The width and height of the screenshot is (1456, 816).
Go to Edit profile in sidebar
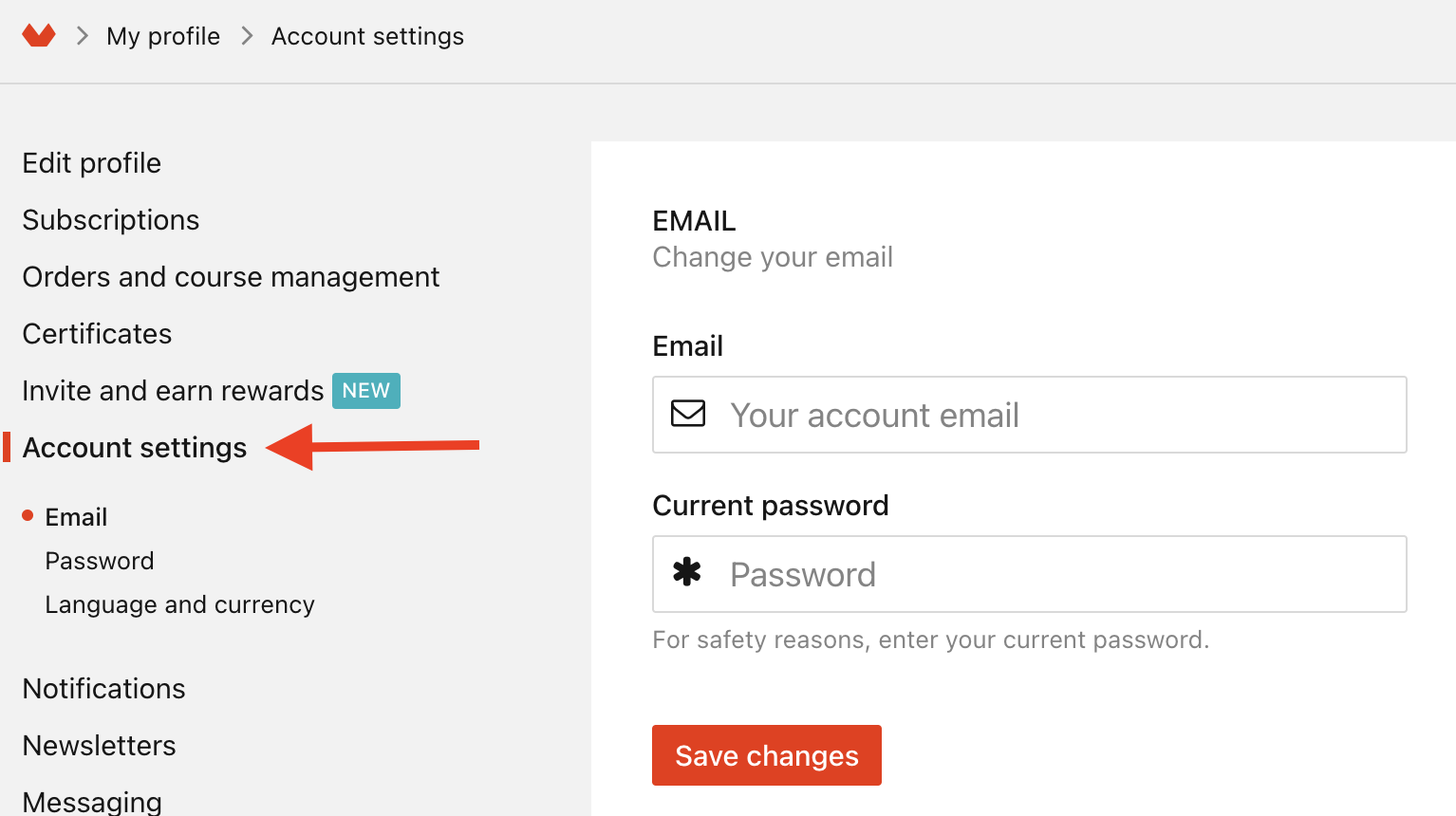coord(92,163)
